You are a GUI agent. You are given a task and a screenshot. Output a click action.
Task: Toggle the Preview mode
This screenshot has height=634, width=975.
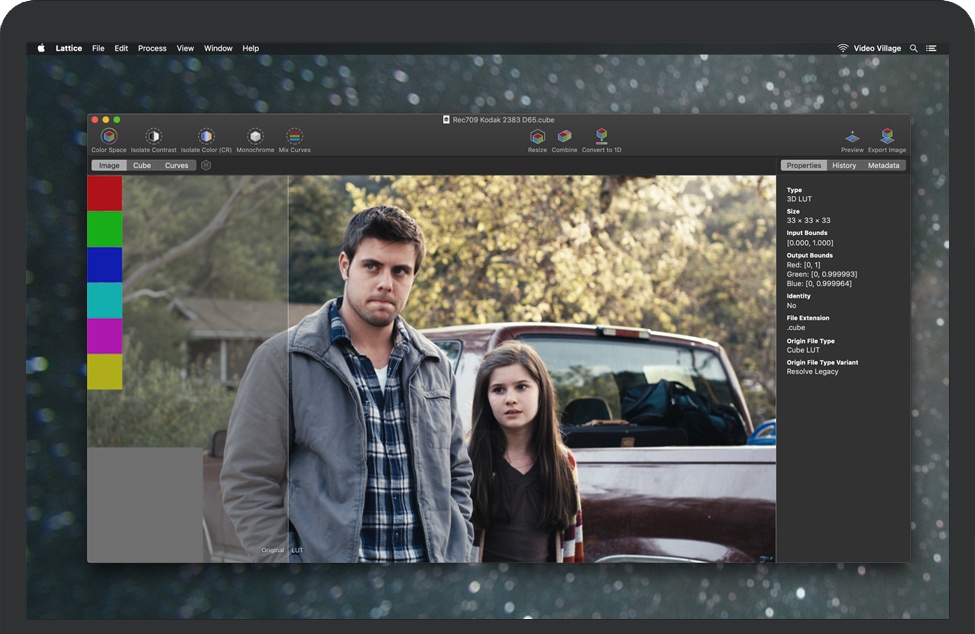(851, 138)
